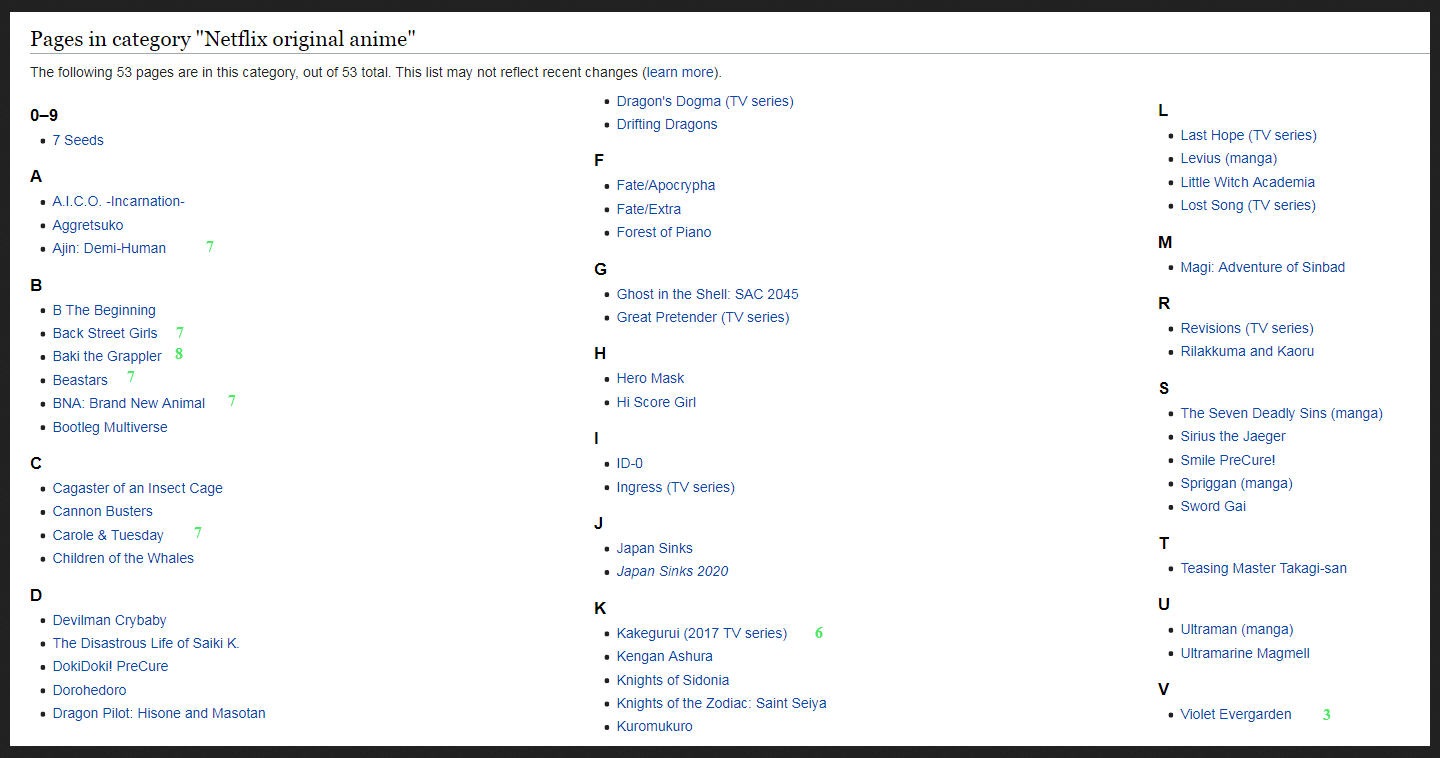Open the Sword Gai link

coord(1214,506)
